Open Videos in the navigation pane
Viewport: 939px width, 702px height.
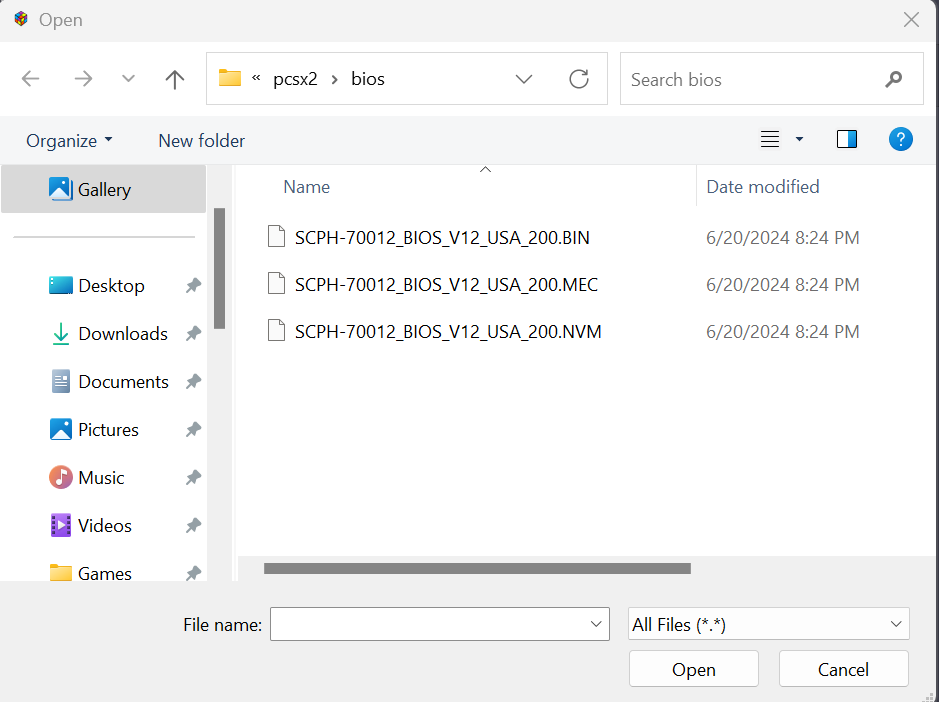pos(105,525)
